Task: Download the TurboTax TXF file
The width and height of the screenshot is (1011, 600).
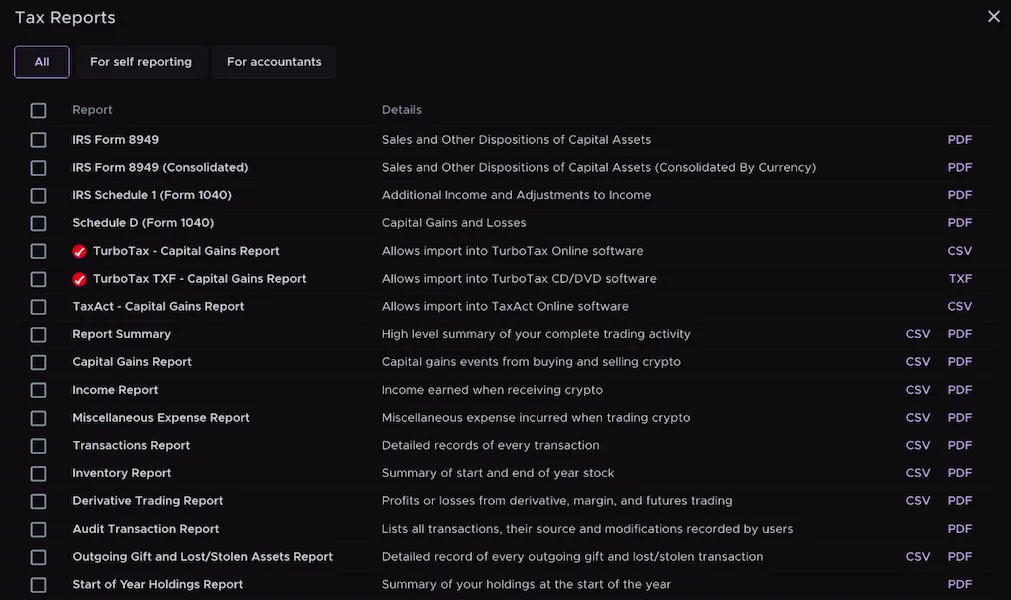Action: tap(960, 278)
